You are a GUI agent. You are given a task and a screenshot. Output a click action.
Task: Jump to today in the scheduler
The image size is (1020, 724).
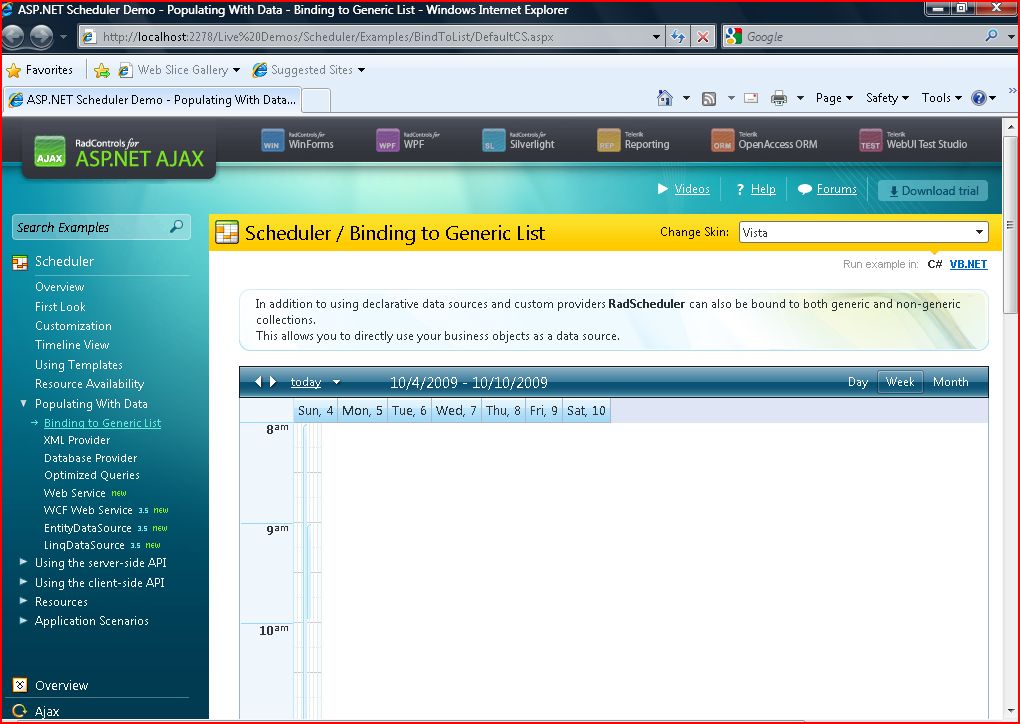(306, 382)
